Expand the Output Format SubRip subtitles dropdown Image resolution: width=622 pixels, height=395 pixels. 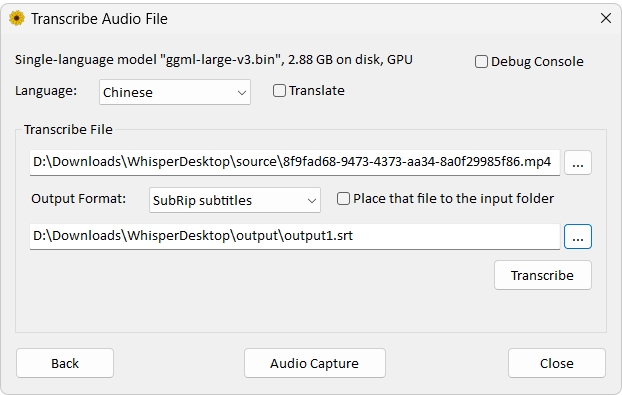[x=235, y=200]
